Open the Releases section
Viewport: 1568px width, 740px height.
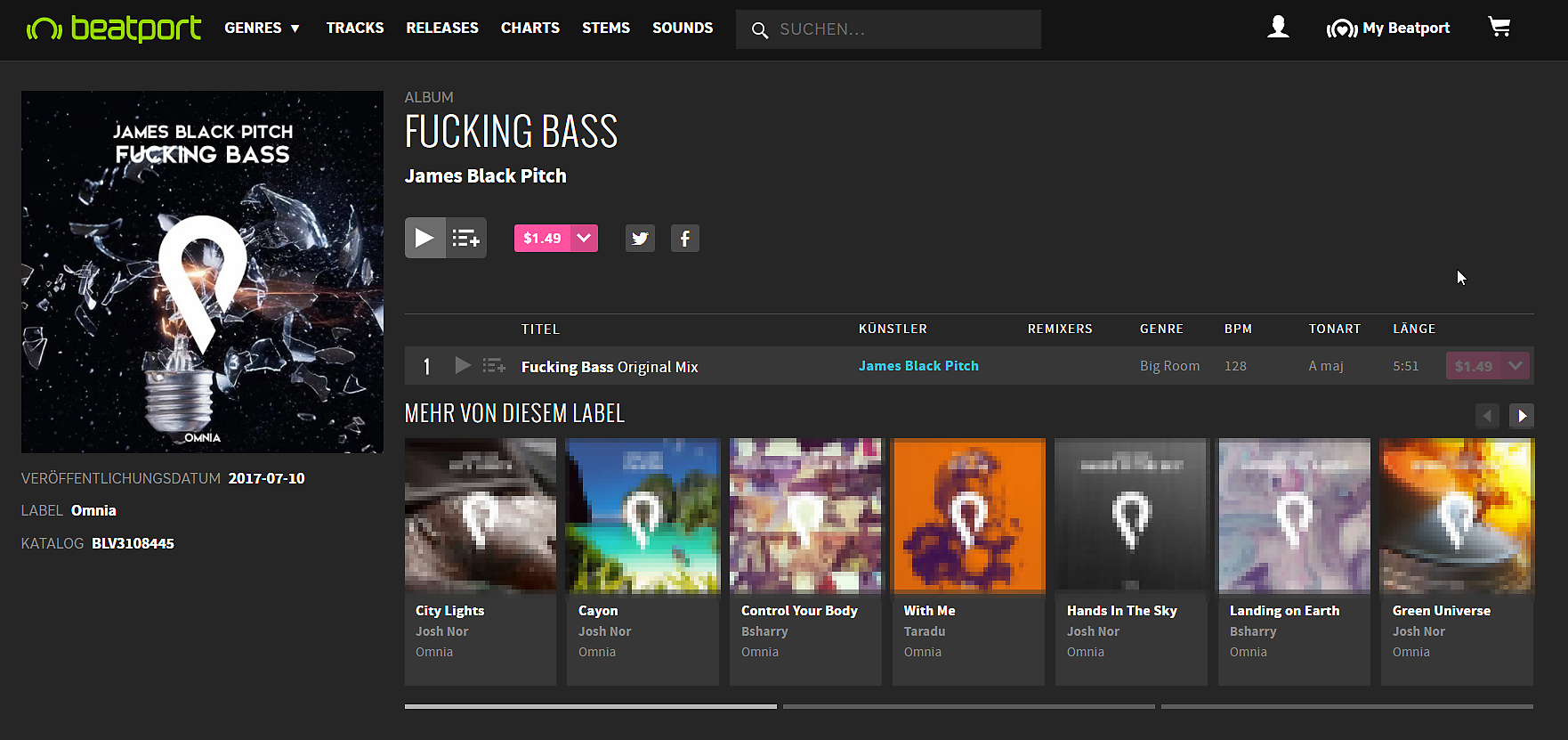click(442, 28)
